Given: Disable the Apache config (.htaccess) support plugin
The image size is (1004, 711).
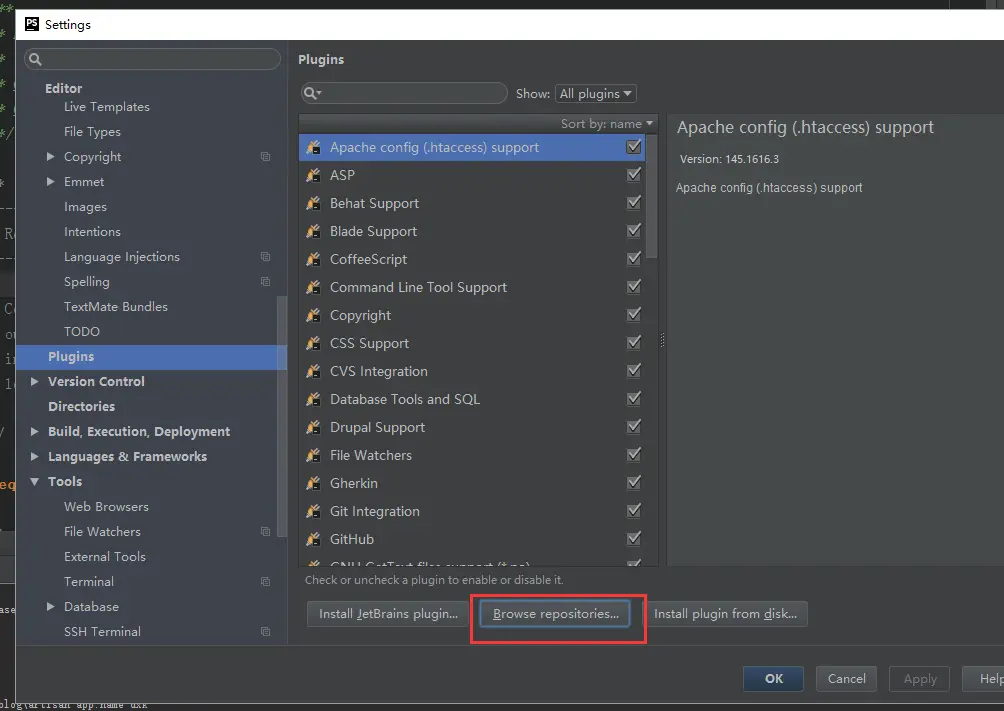Looking at the screenshot, I should point(633,147).
